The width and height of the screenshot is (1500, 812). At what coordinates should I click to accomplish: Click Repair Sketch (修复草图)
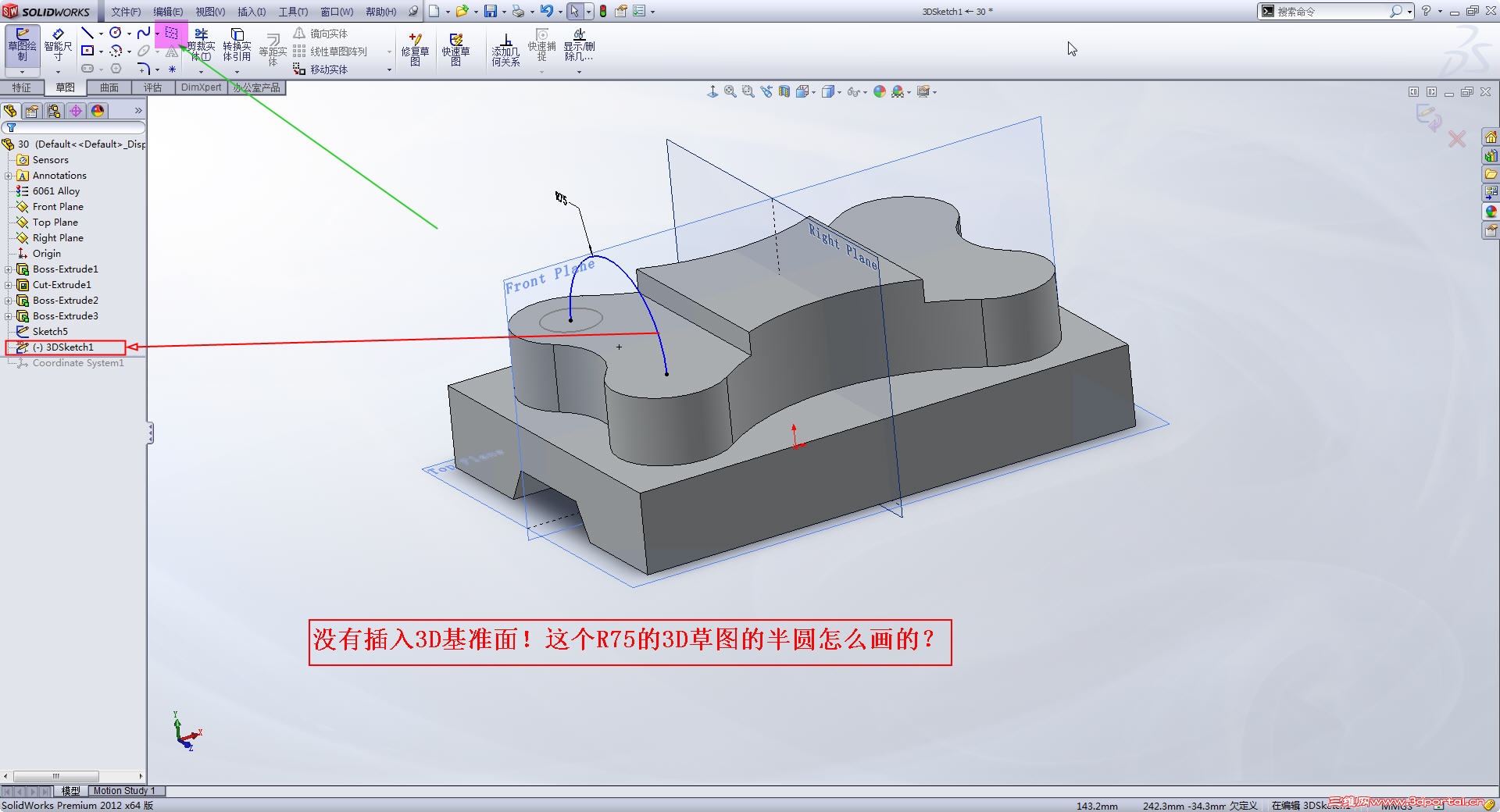point(415,48)
